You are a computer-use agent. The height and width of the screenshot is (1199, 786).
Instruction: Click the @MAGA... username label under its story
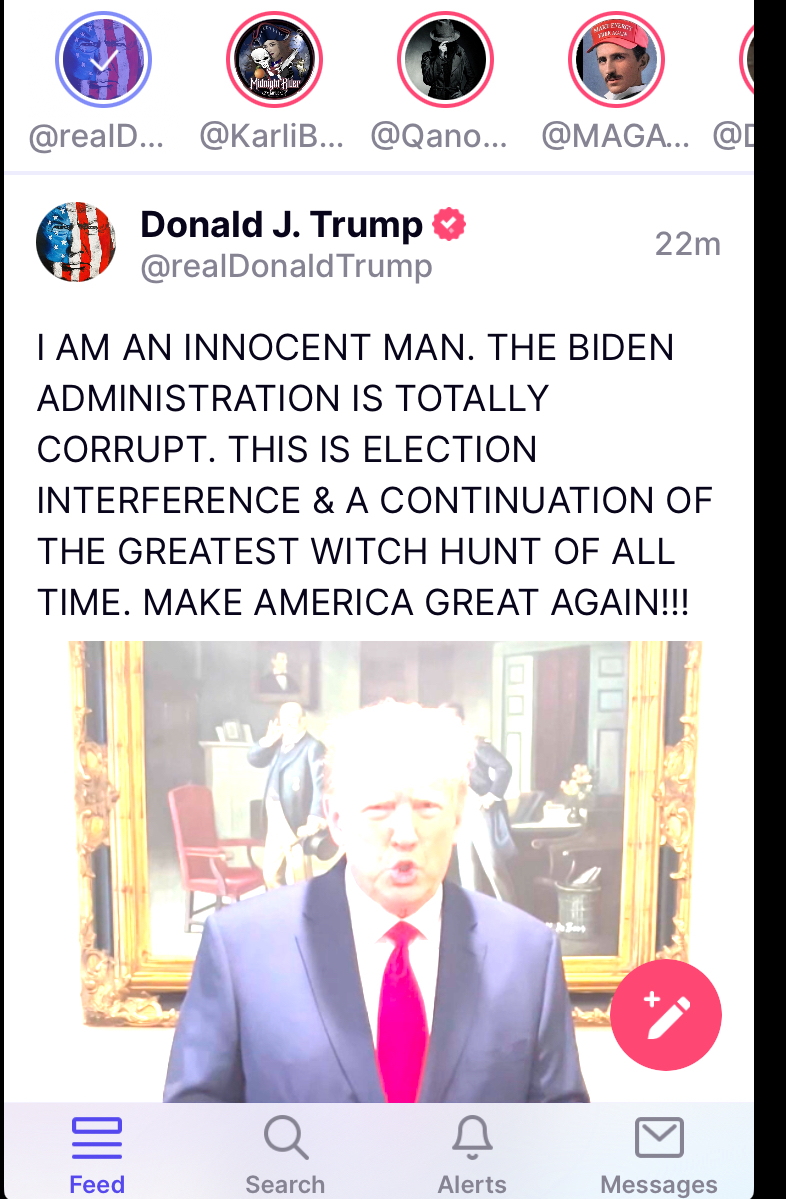tap(615, 137)
